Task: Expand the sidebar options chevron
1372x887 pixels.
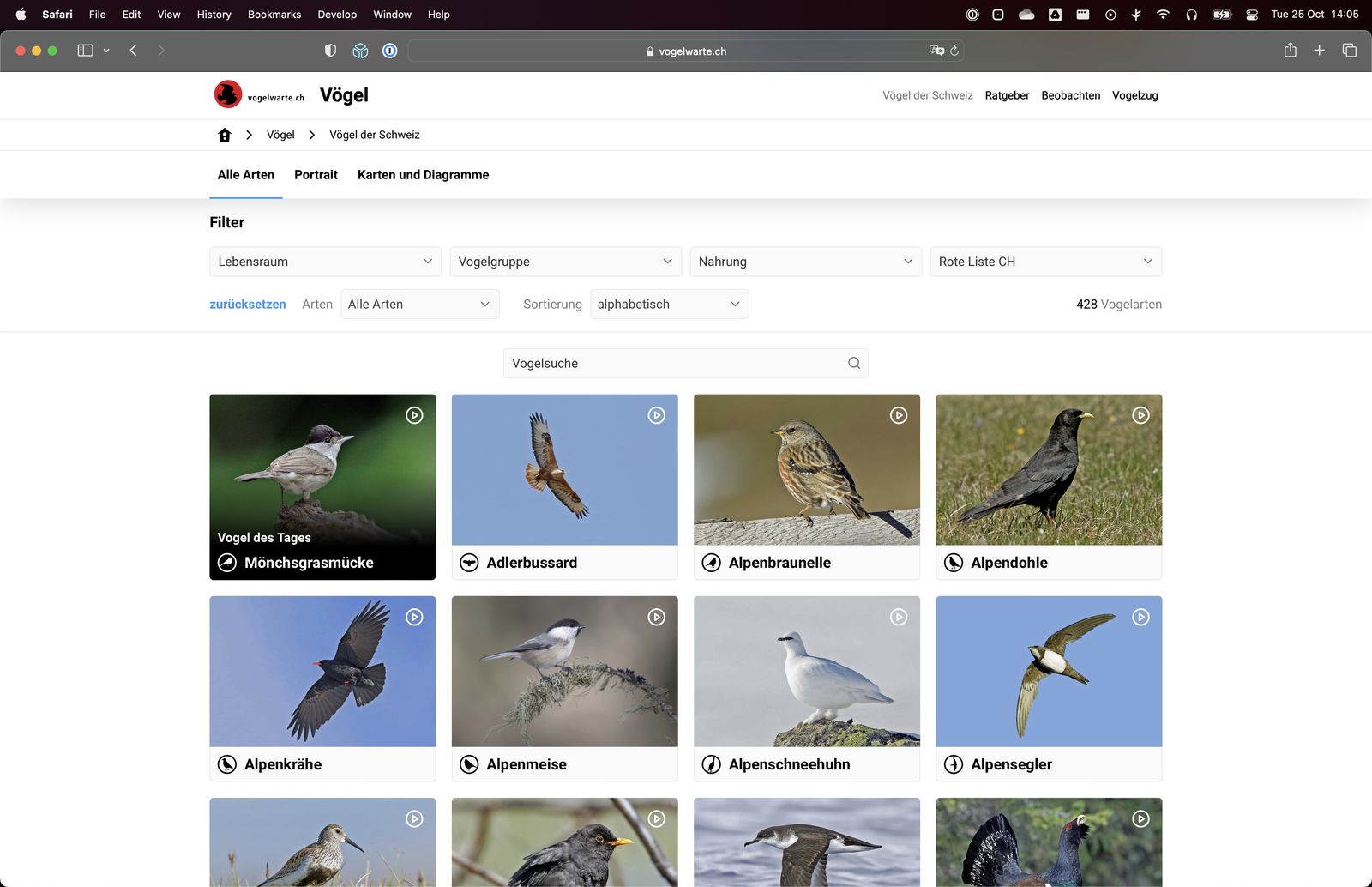Action: [106, 51]
